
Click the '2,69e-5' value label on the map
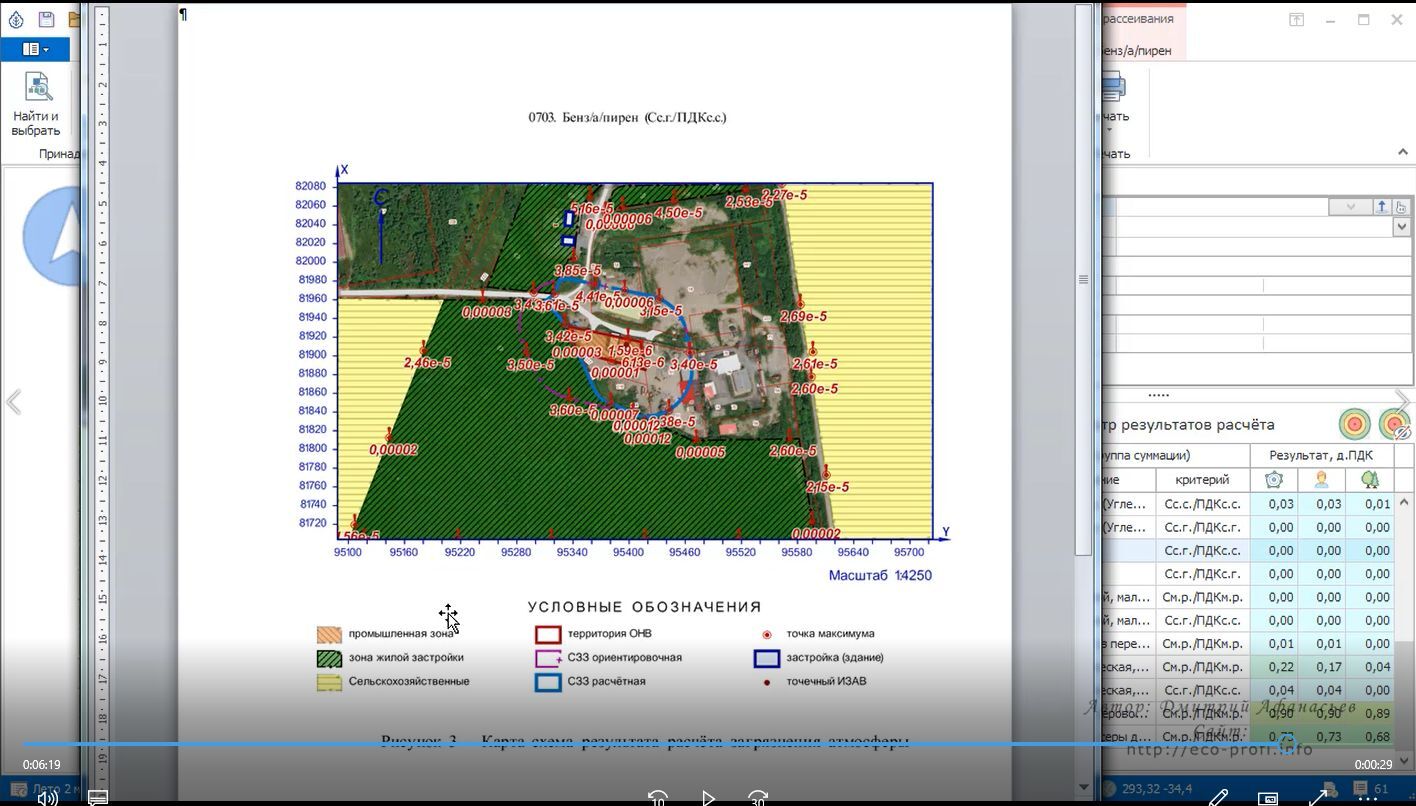tap(803, 317)
